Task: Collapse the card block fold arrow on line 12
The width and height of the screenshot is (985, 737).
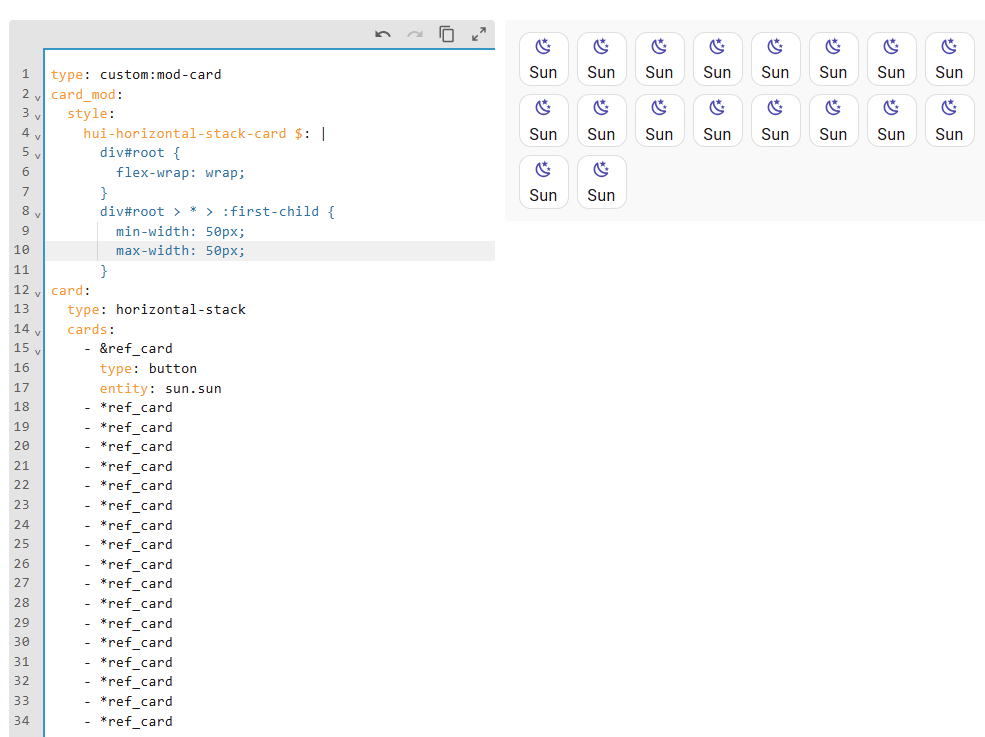Action: [38, 292]
